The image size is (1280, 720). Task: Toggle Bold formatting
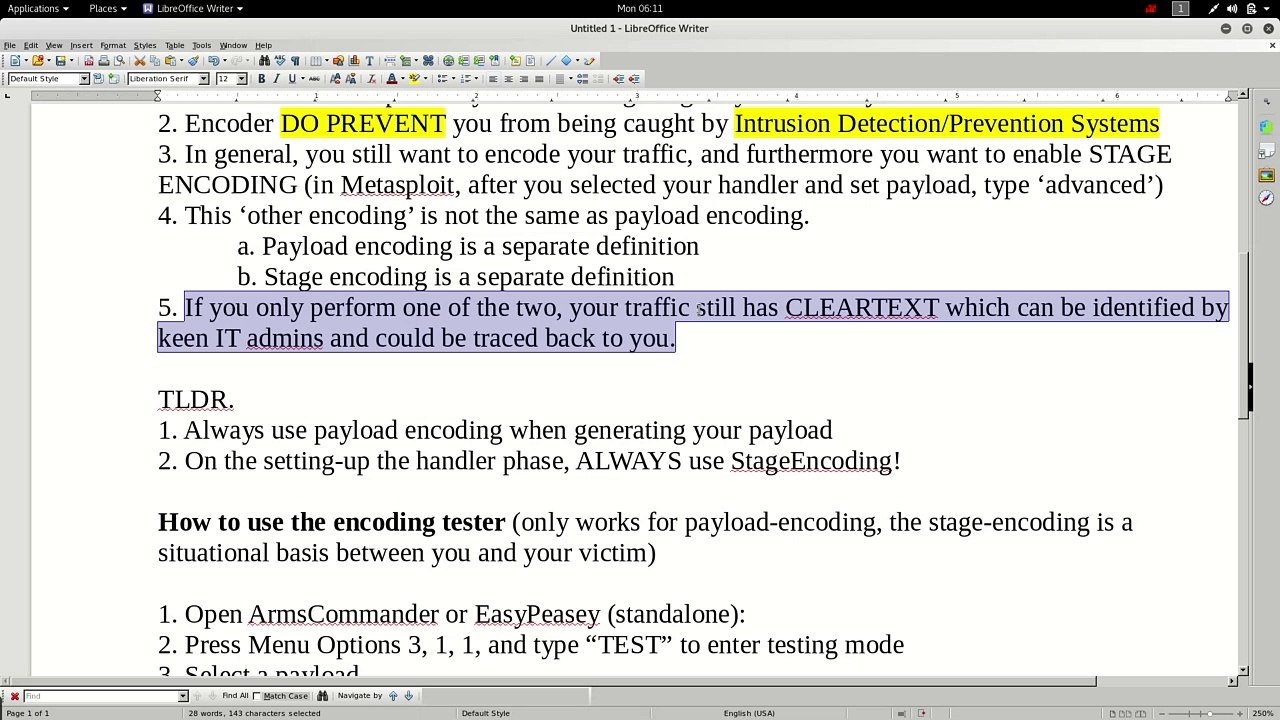(262, 79)
